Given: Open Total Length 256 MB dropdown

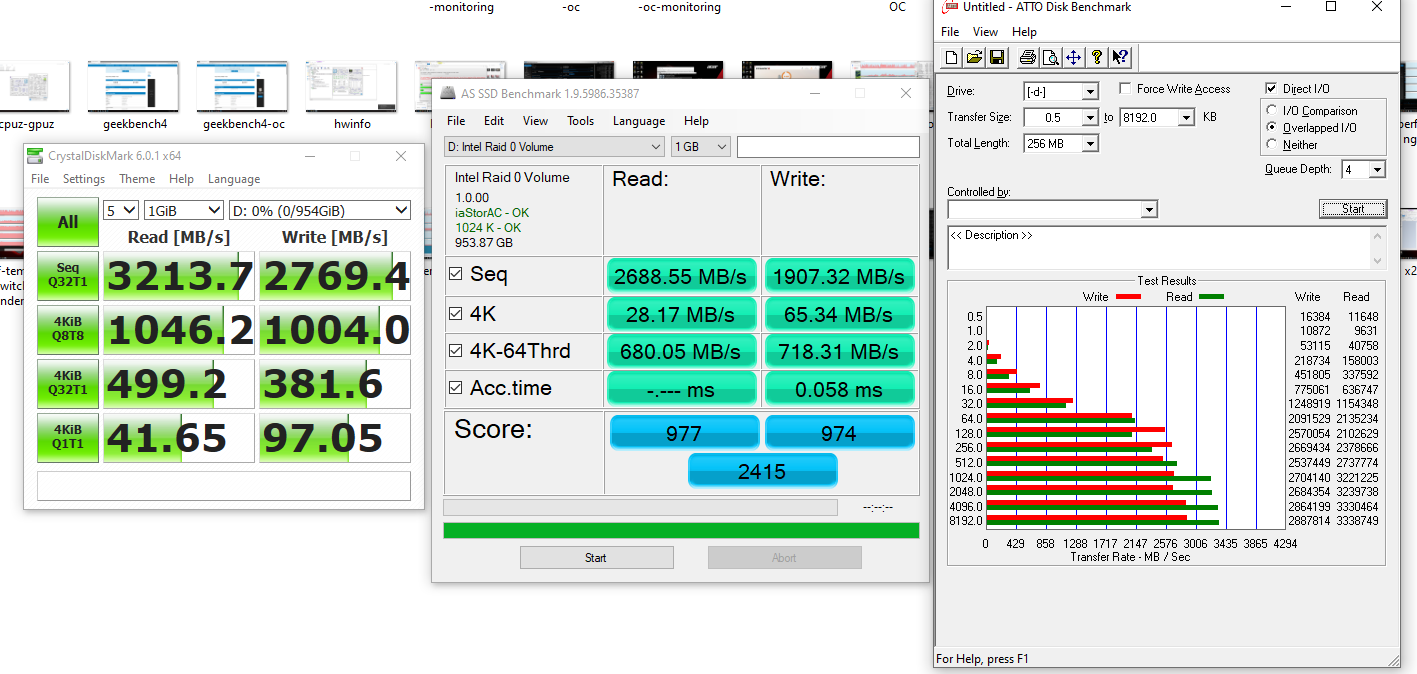Looking at the screenshot, I should click(x=1090, y=144).
